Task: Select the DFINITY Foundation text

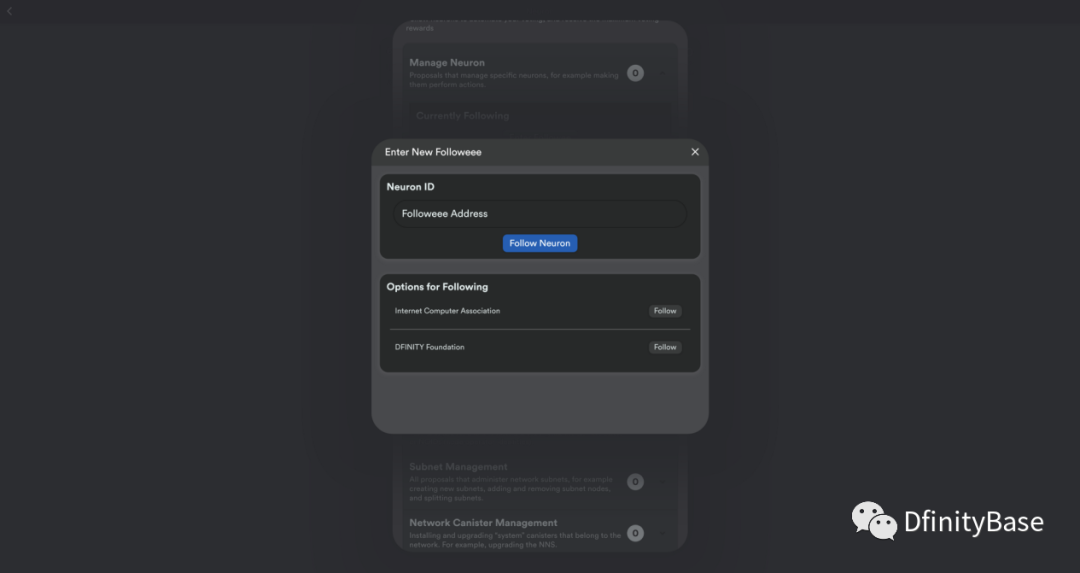Action: (429, 347)
